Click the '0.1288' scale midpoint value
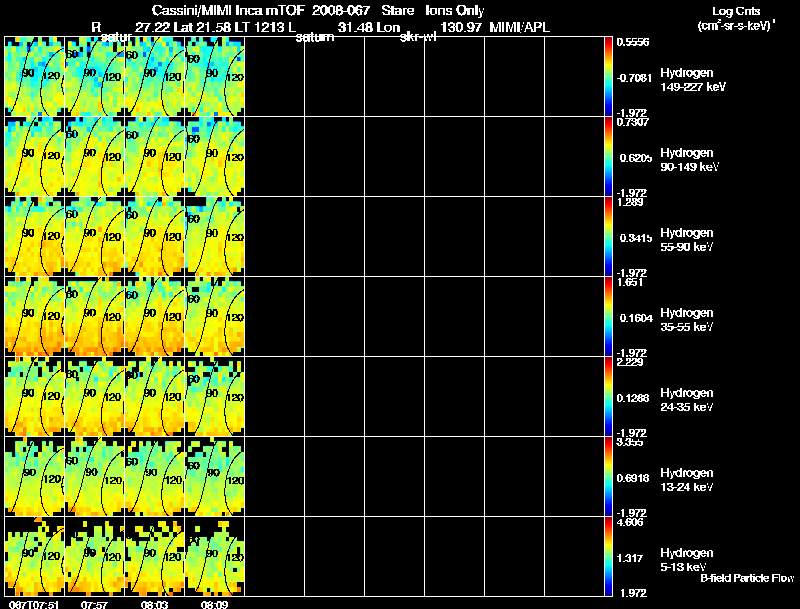 pyautogui.click(x=633, y=398)
